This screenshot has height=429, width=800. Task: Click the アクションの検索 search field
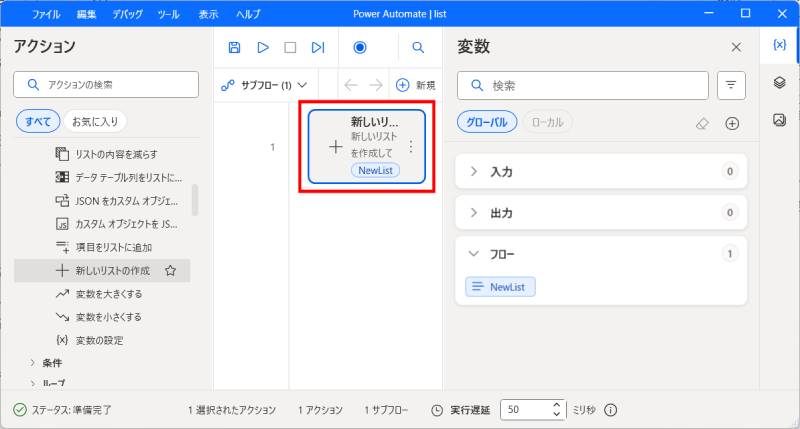[x=106, y=84]
